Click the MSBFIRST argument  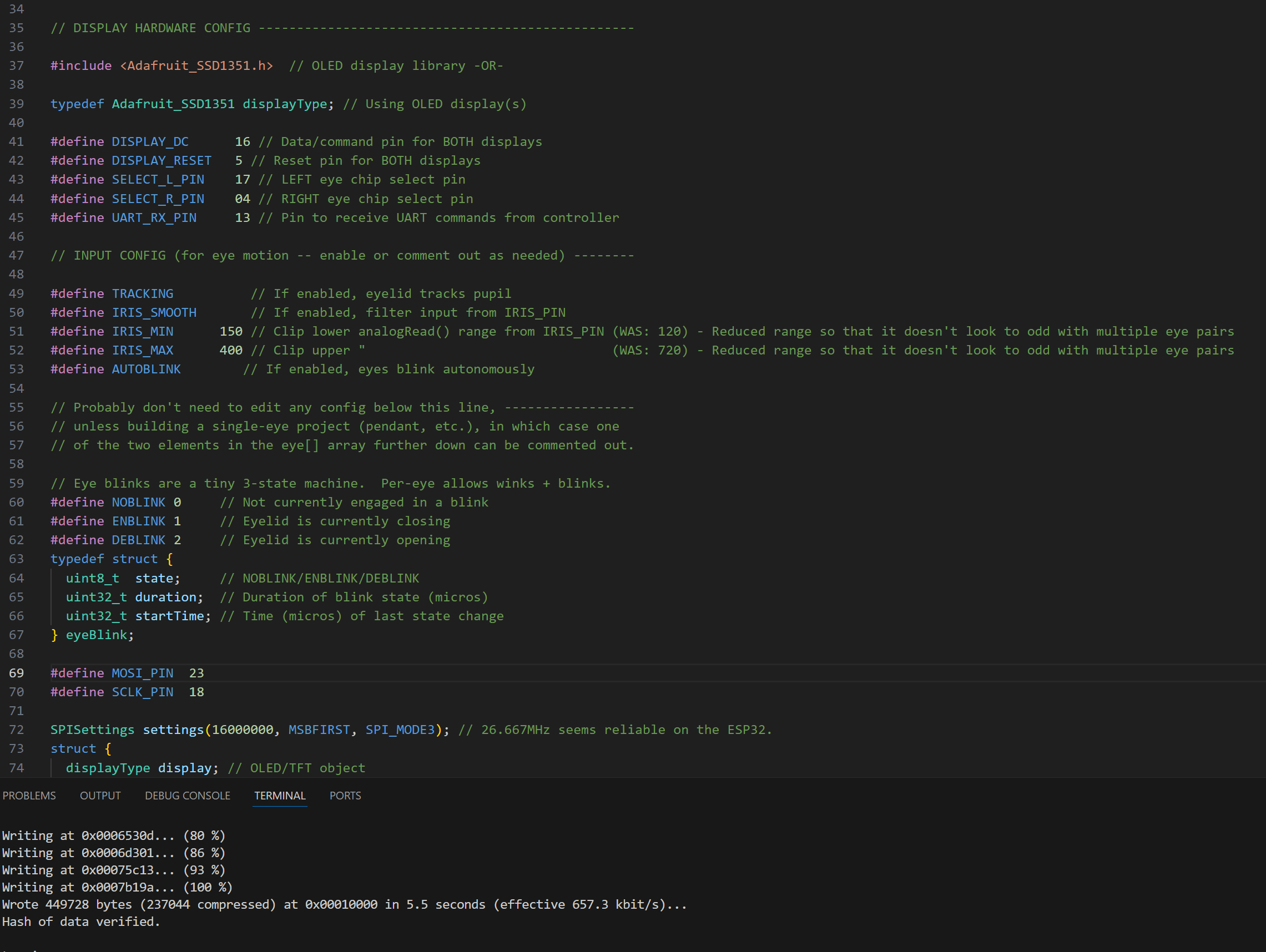click(319, 730)
